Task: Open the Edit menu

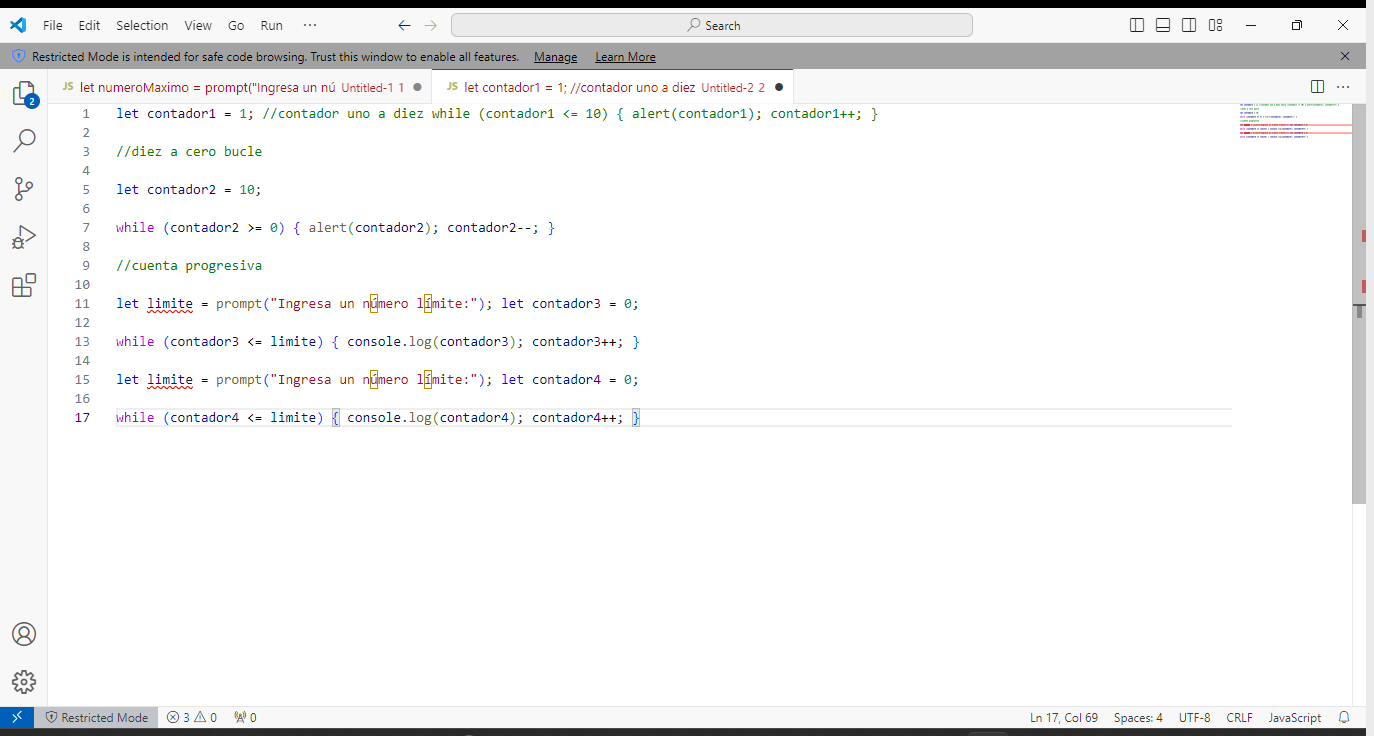Action: (x=89, y=25)
